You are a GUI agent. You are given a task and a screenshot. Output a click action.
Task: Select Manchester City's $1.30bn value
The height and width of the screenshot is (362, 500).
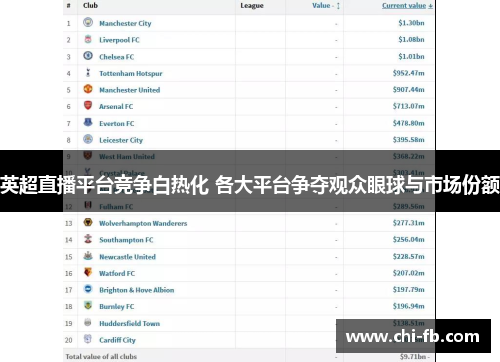[411, 23]
